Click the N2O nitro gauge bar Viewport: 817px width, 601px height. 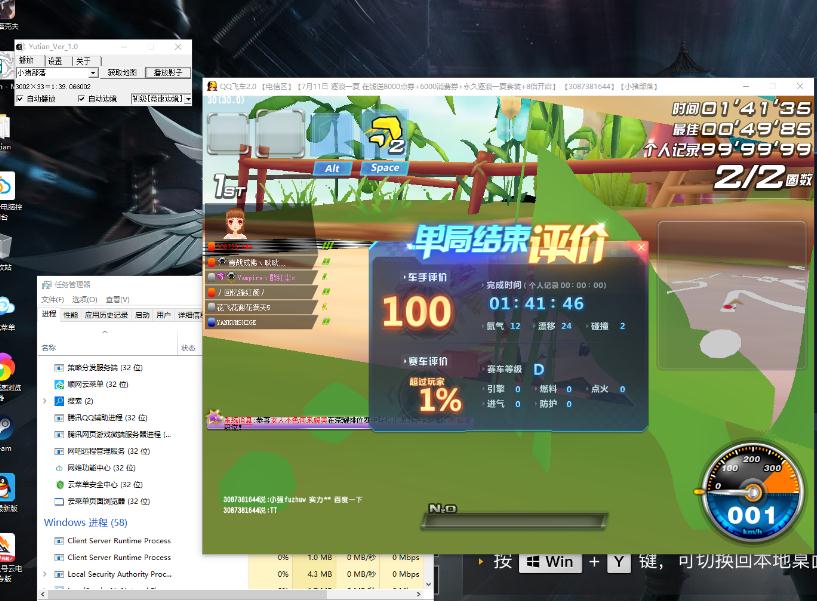514,520
